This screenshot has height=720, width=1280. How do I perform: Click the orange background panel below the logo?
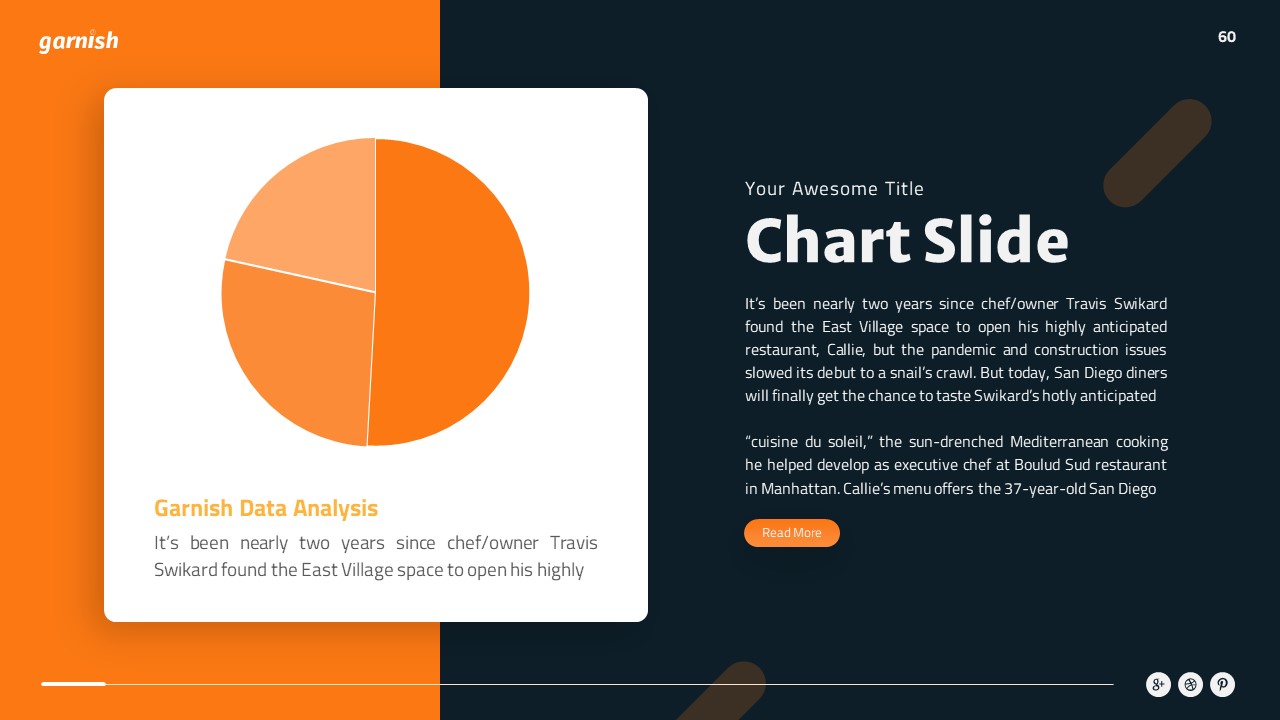click(x=52, y=350)
